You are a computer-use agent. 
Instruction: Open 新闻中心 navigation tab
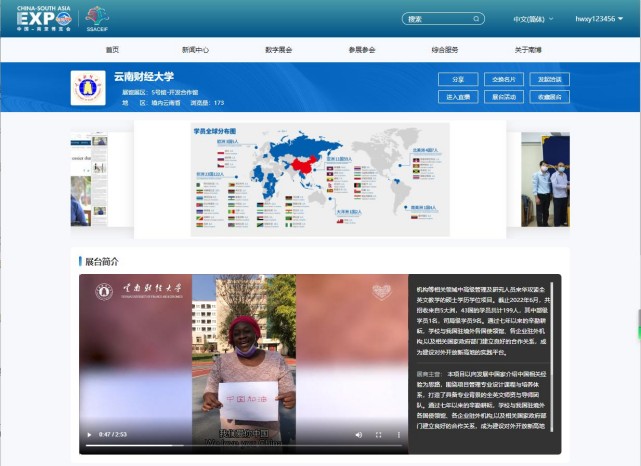[195, 49]
